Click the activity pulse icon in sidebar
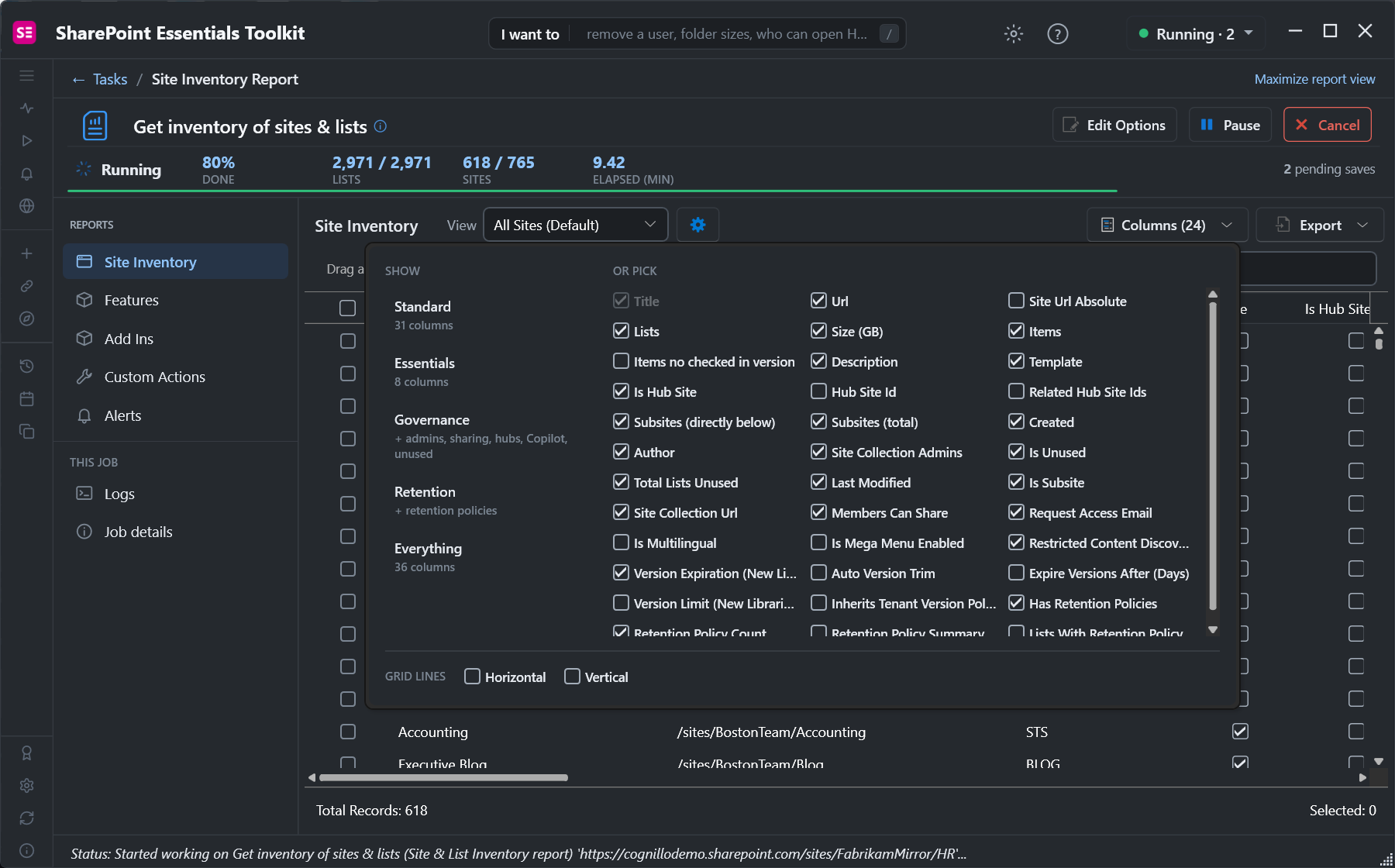The height and width of the screenshot is (868, 1395). point(26,108)
